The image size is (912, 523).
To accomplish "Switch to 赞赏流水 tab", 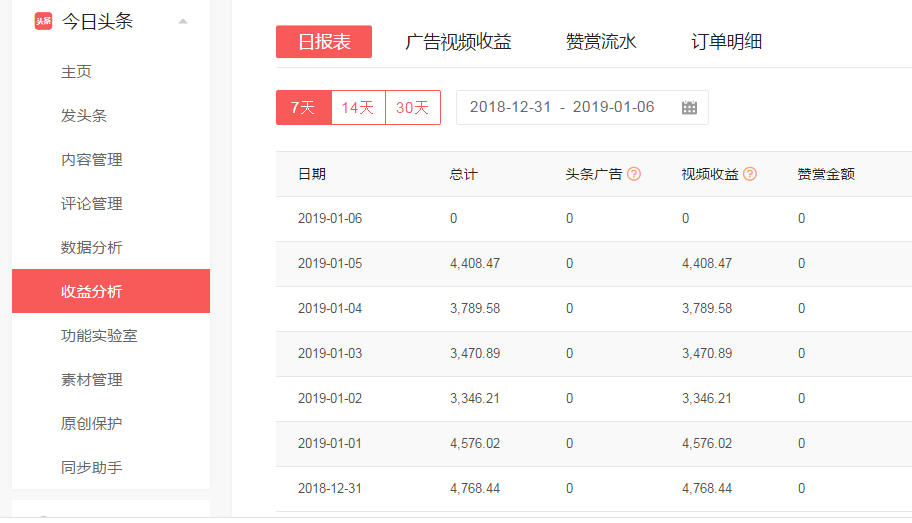I will pos(601,41).
